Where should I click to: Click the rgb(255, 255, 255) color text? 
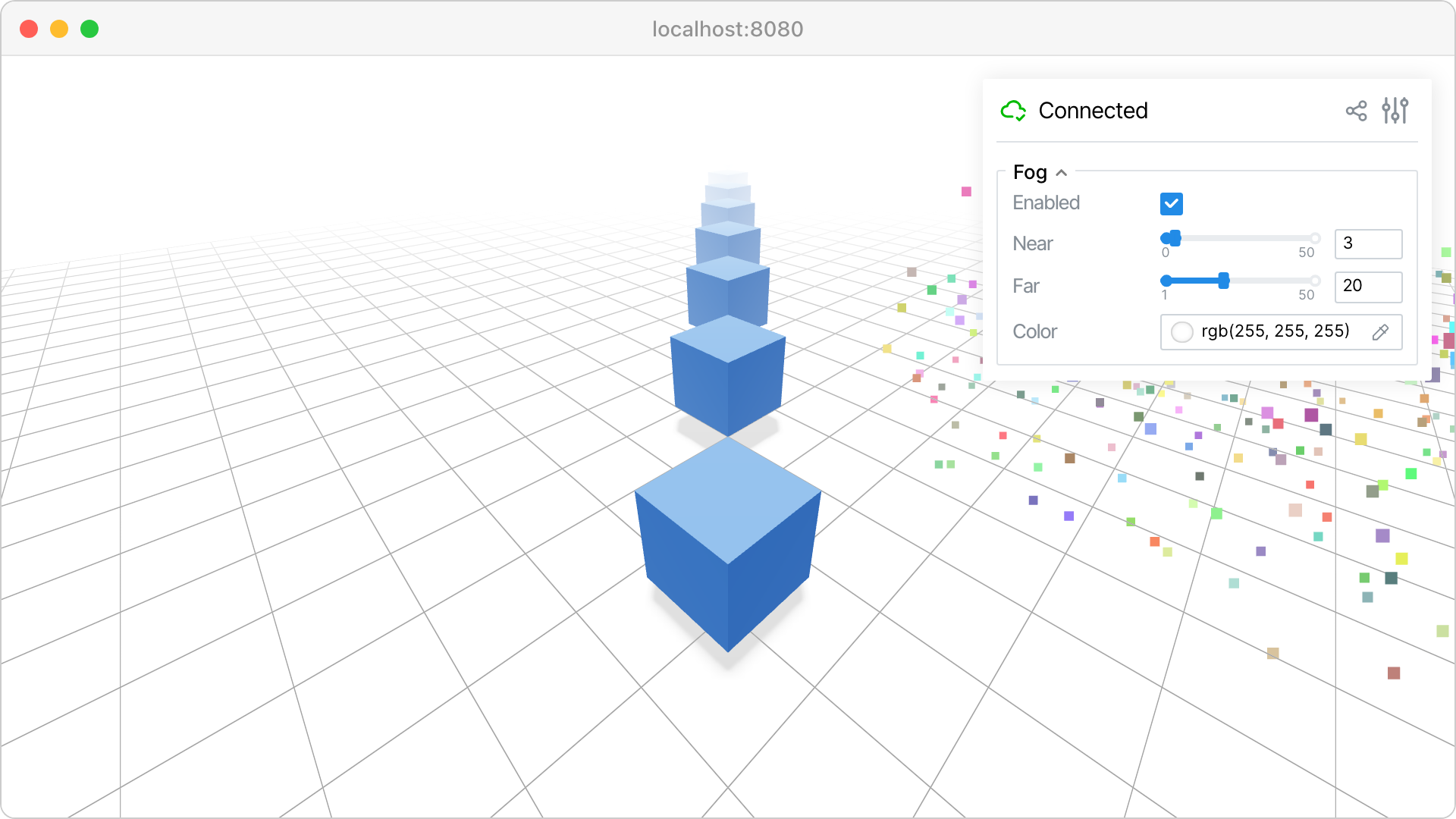pyautogui.click(x=1276, y=331)
